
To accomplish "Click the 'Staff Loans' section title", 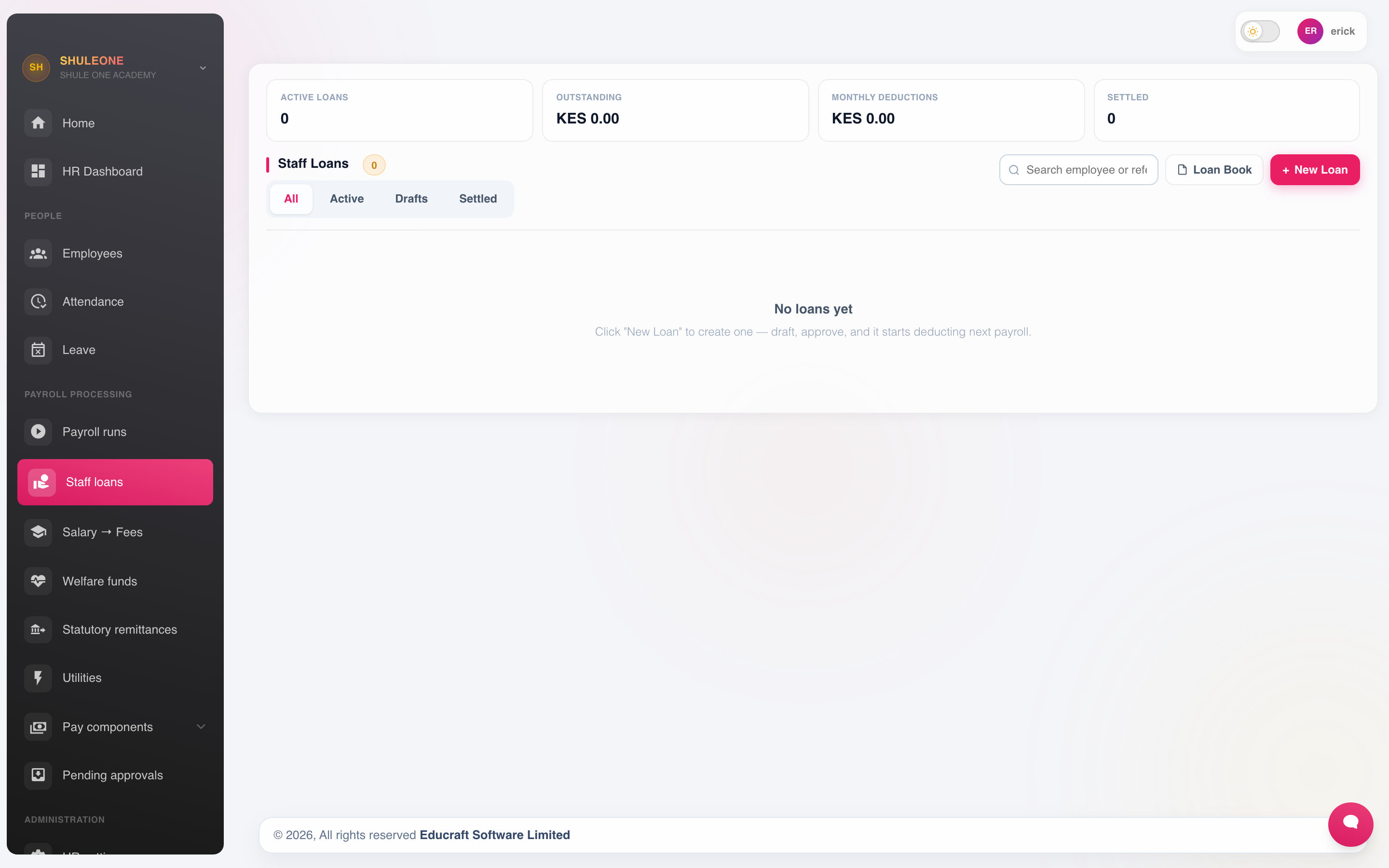I will pos(313,163).
